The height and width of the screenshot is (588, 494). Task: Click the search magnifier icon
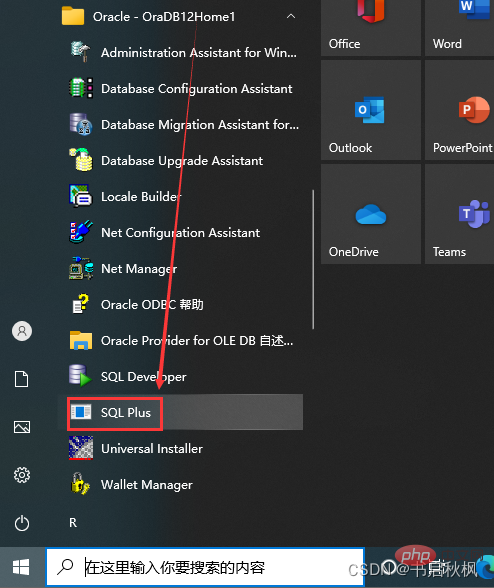[x=65, y=567]
